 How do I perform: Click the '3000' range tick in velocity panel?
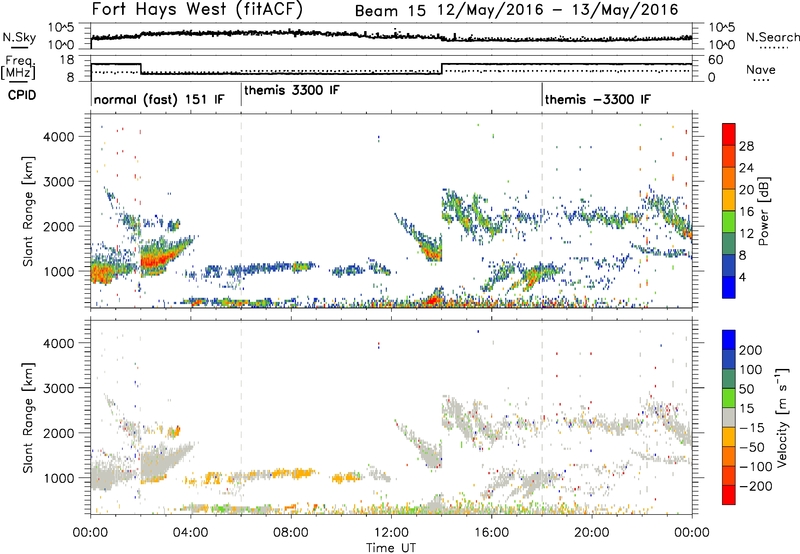click(x=58, y=388)
